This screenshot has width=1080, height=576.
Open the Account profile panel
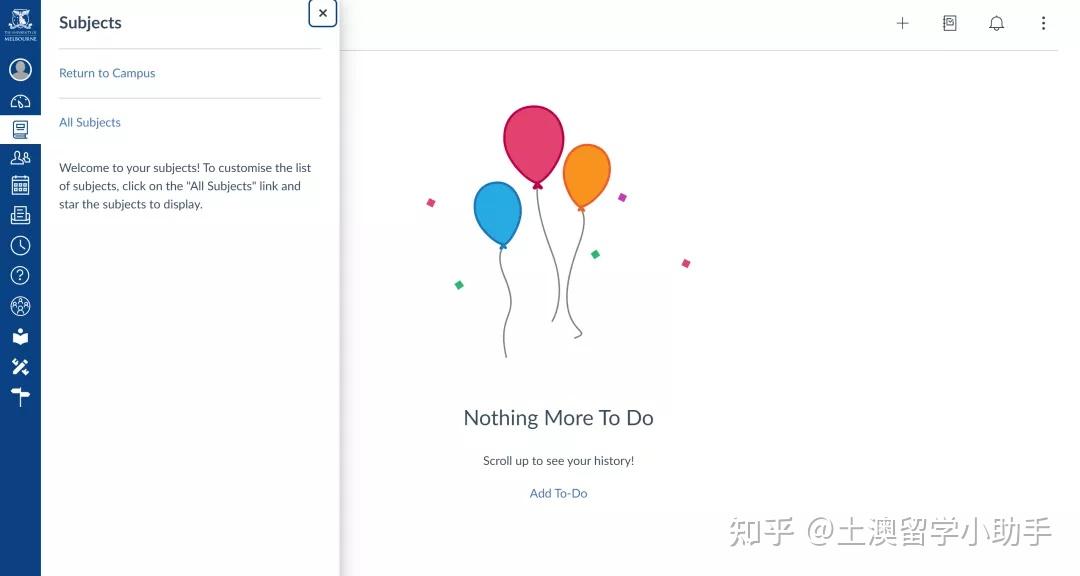(20, 69)
